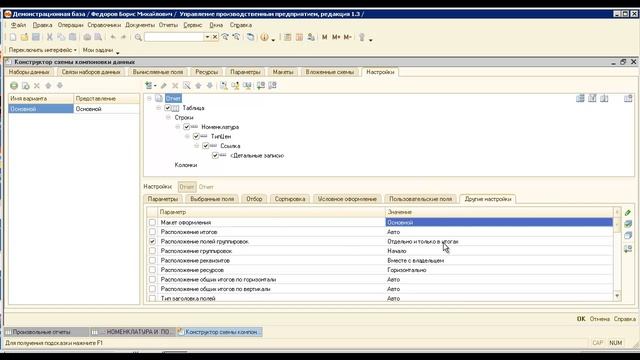Click the Undo arrow icon
The height and width of the screenshot is (360, 640).
tap(113, 37)
